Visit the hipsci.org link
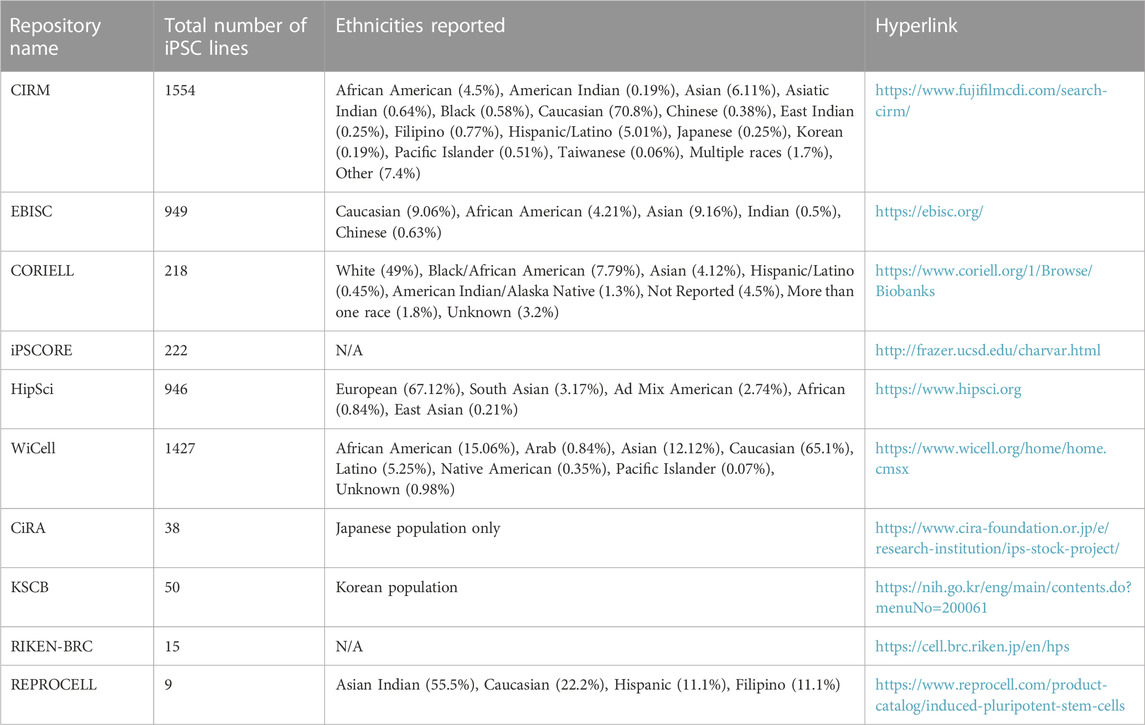The width and height of the screenshot is (1145, 725). coord(949,389)
